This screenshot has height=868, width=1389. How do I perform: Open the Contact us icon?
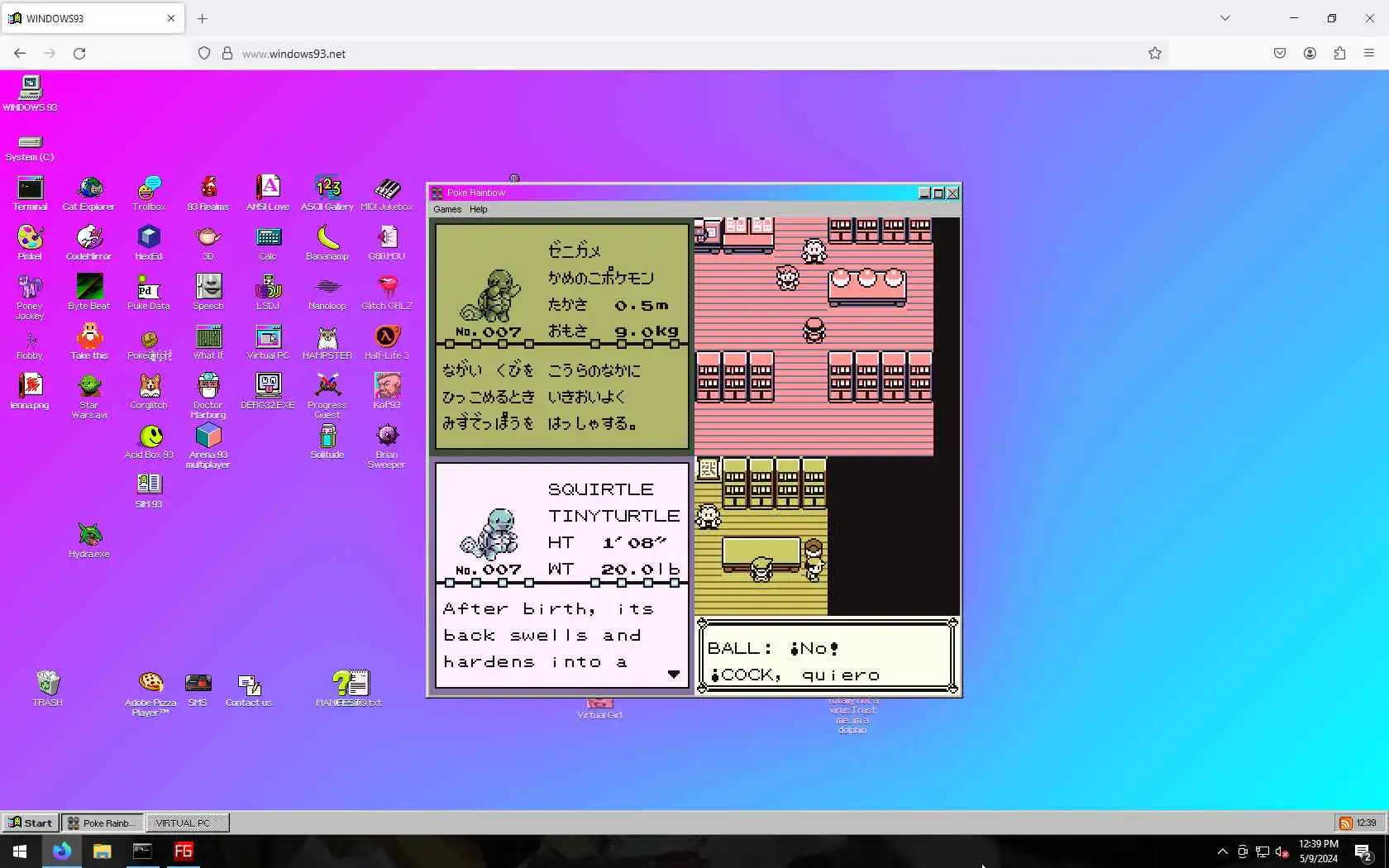[x=249, y=689]
